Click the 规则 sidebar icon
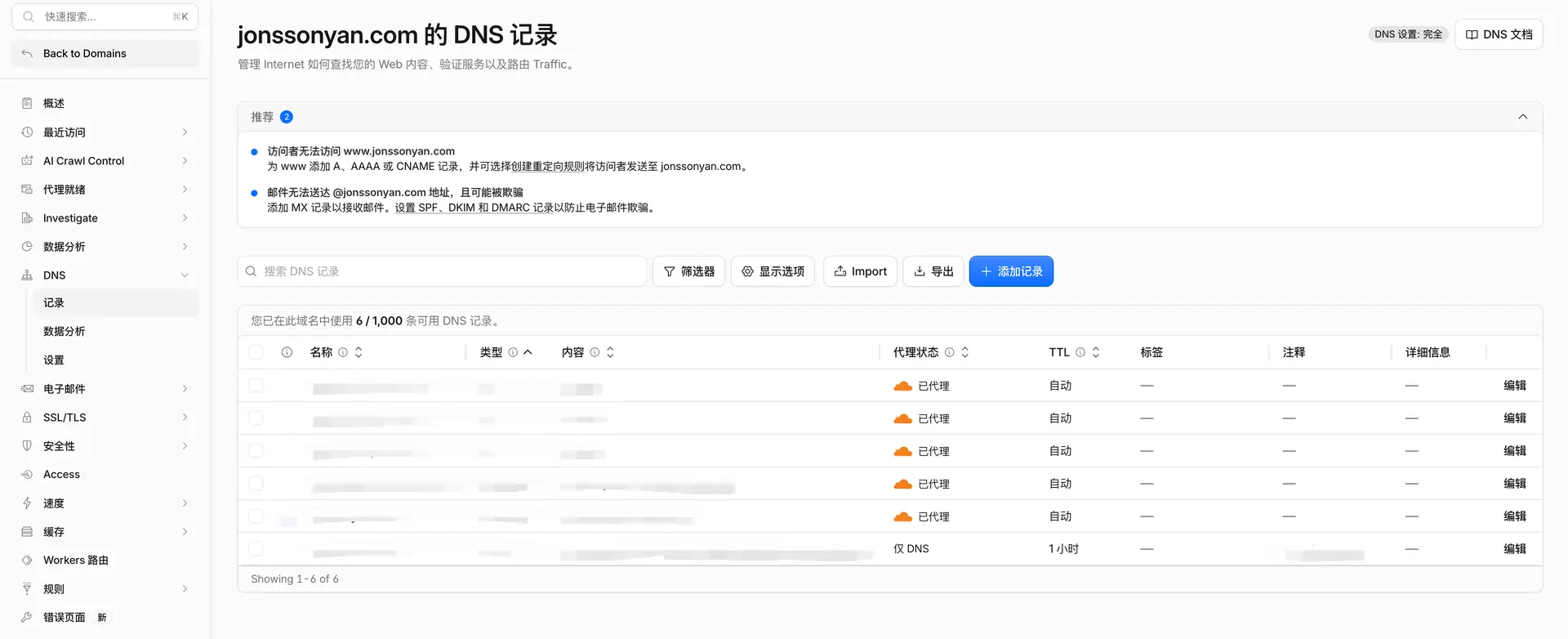 pos(27,588)
